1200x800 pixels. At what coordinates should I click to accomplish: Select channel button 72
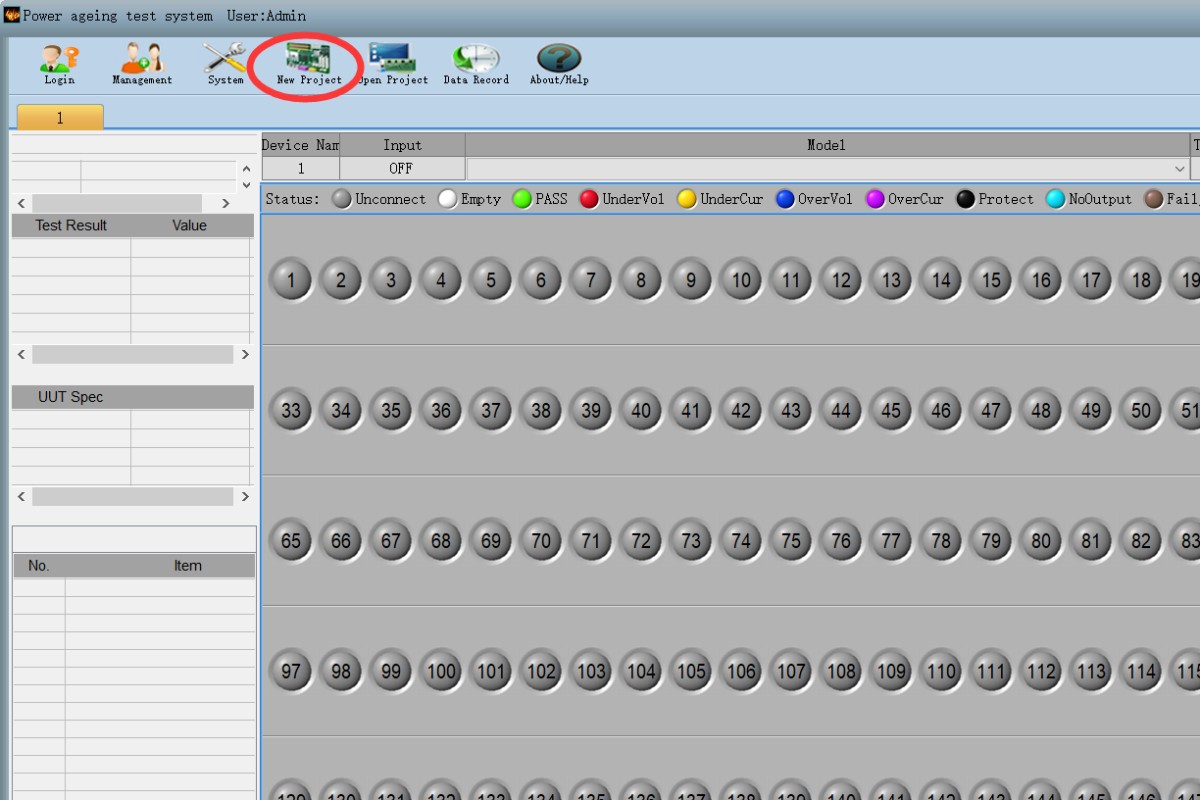pyautogui.click(x=641, y=541)
